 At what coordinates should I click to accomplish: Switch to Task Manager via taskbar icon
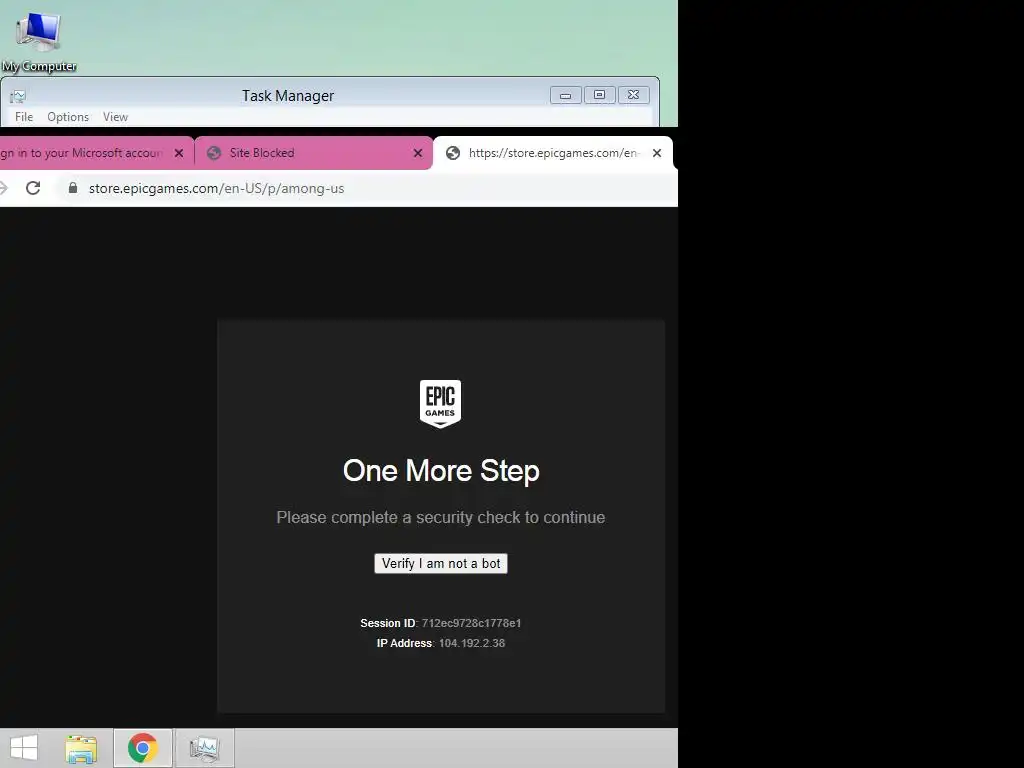tap(204, 748)
